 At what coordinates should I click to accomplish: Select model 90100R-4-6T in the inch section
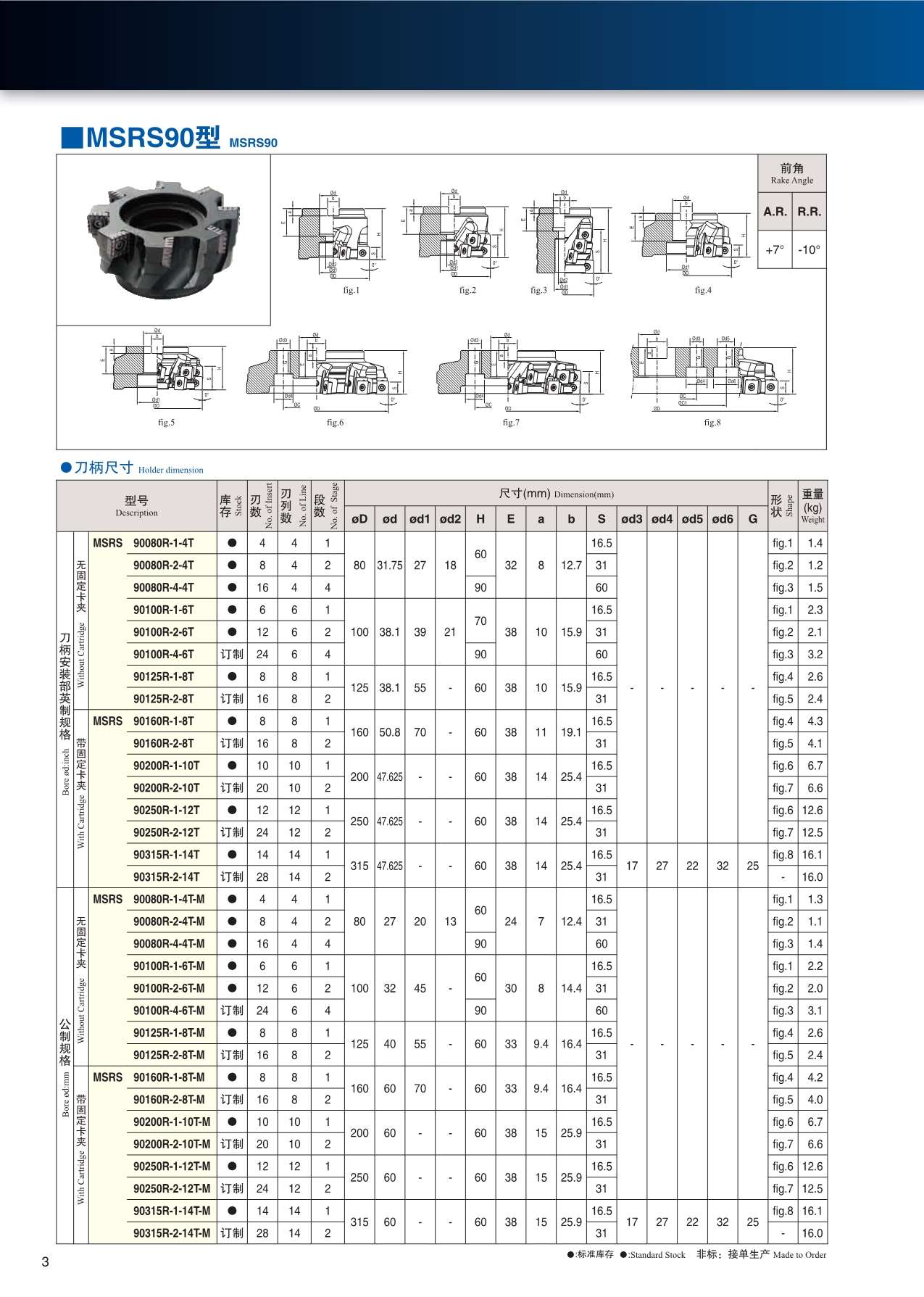point(164,655)
